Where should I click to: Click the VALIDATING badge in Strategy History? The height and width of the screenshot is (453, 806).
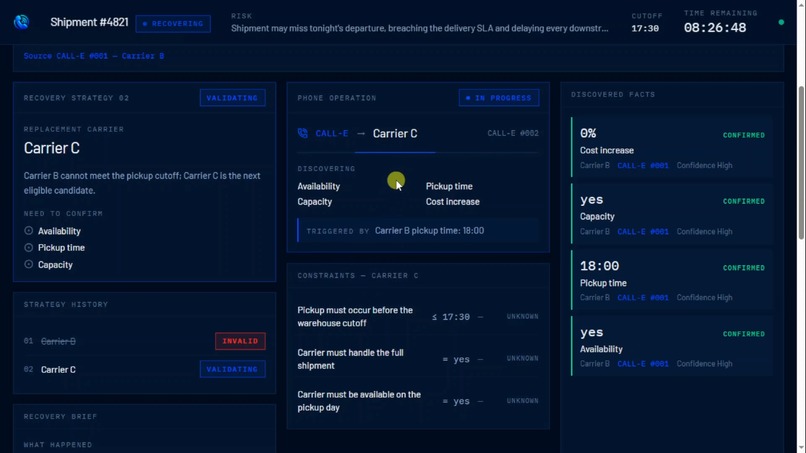coord(232,369)
